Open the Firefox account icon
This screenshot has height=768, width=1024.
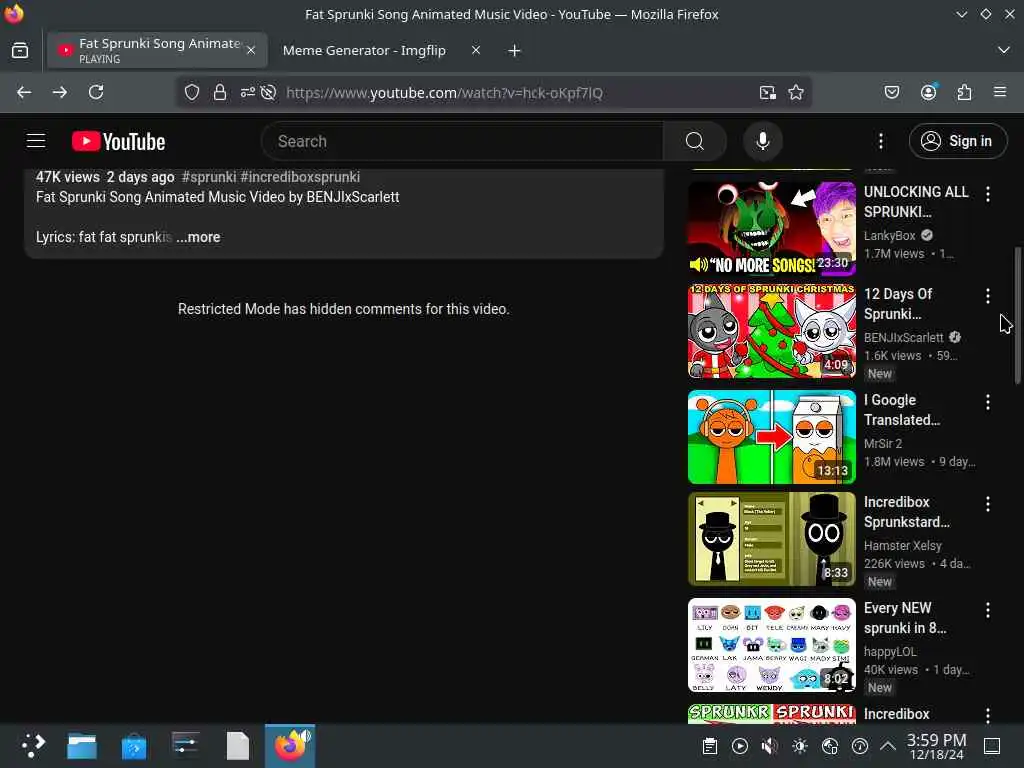tap(928, 92)
